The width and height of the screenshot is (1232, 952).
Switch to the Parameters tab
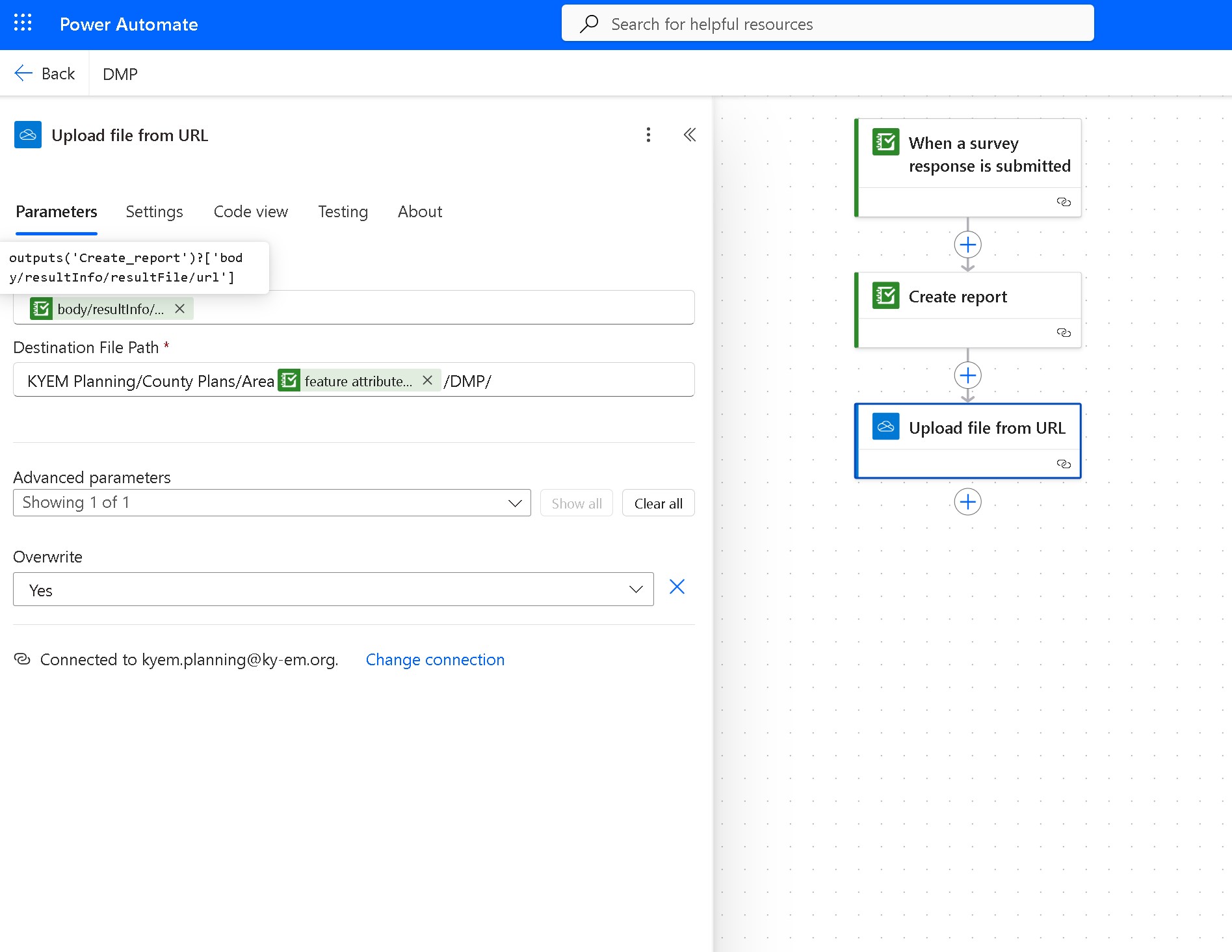pyautogui.click(x=57, y=212)
